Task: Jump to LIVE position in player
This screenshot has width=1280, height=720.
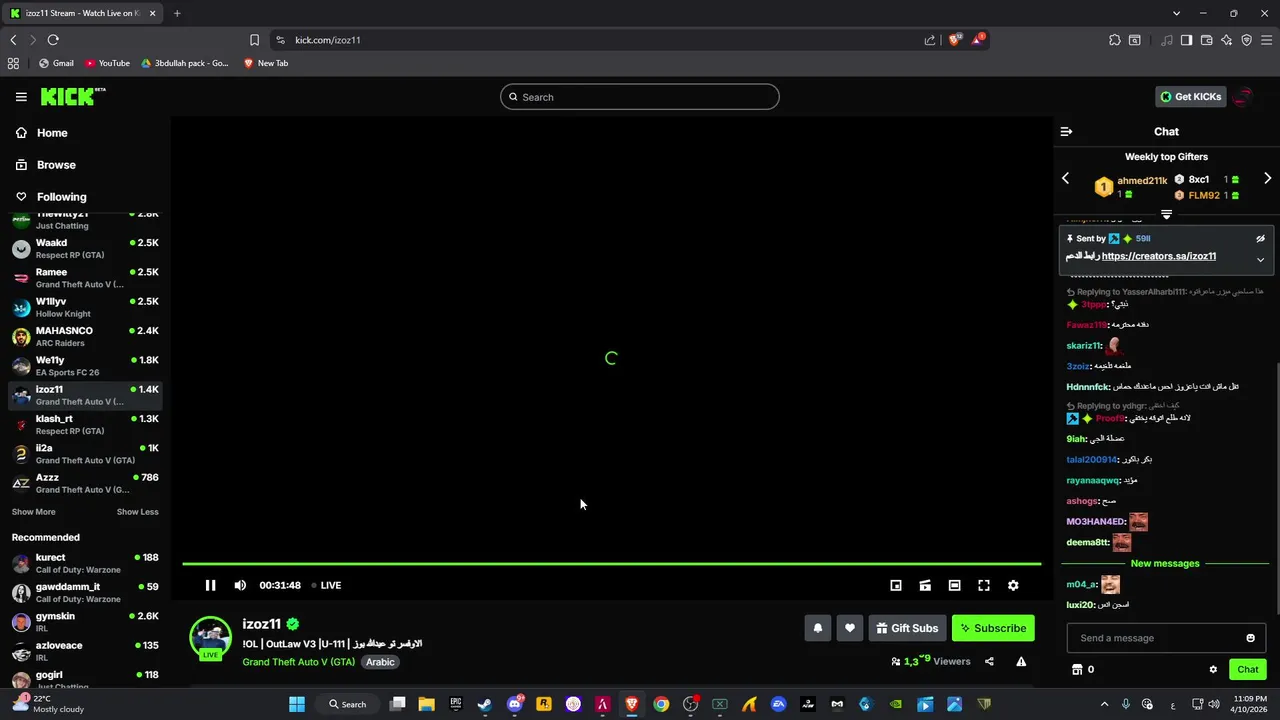Action: tap(326, 585)
